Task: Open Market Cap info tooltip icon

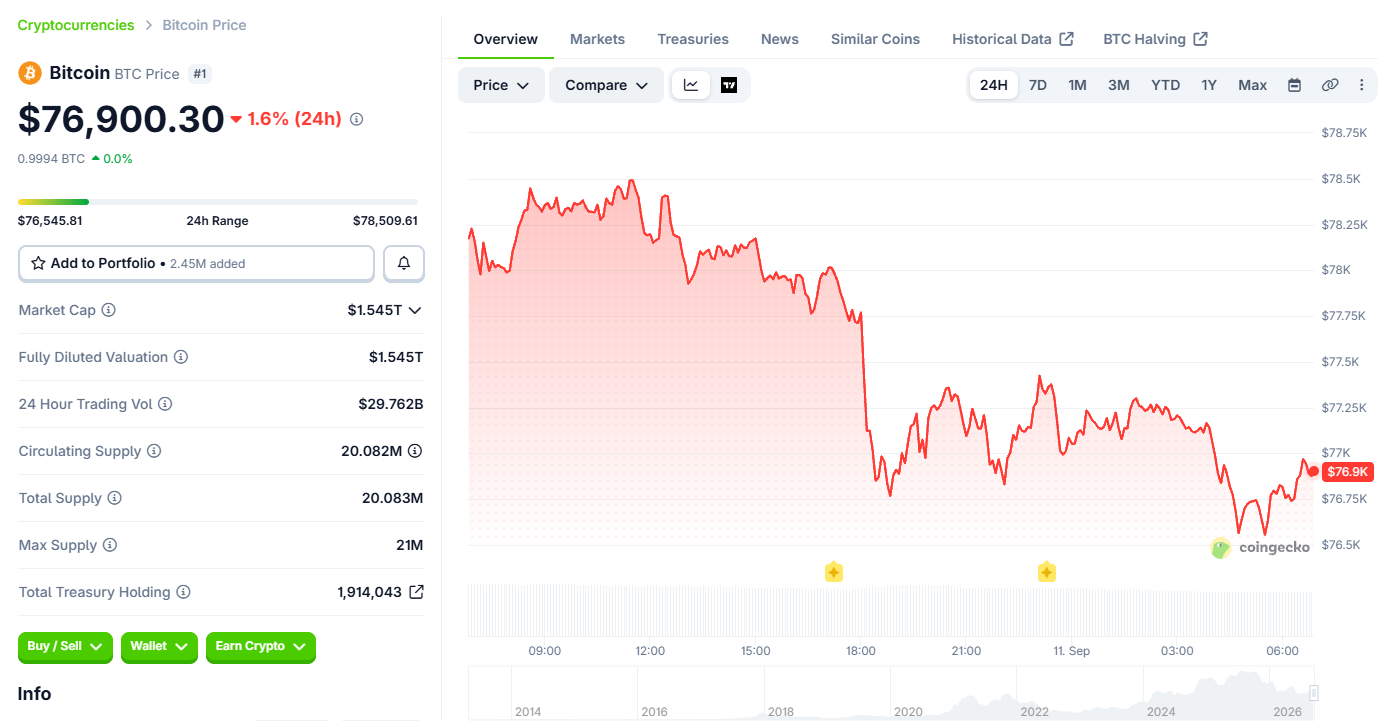Action: click(109, 310)
